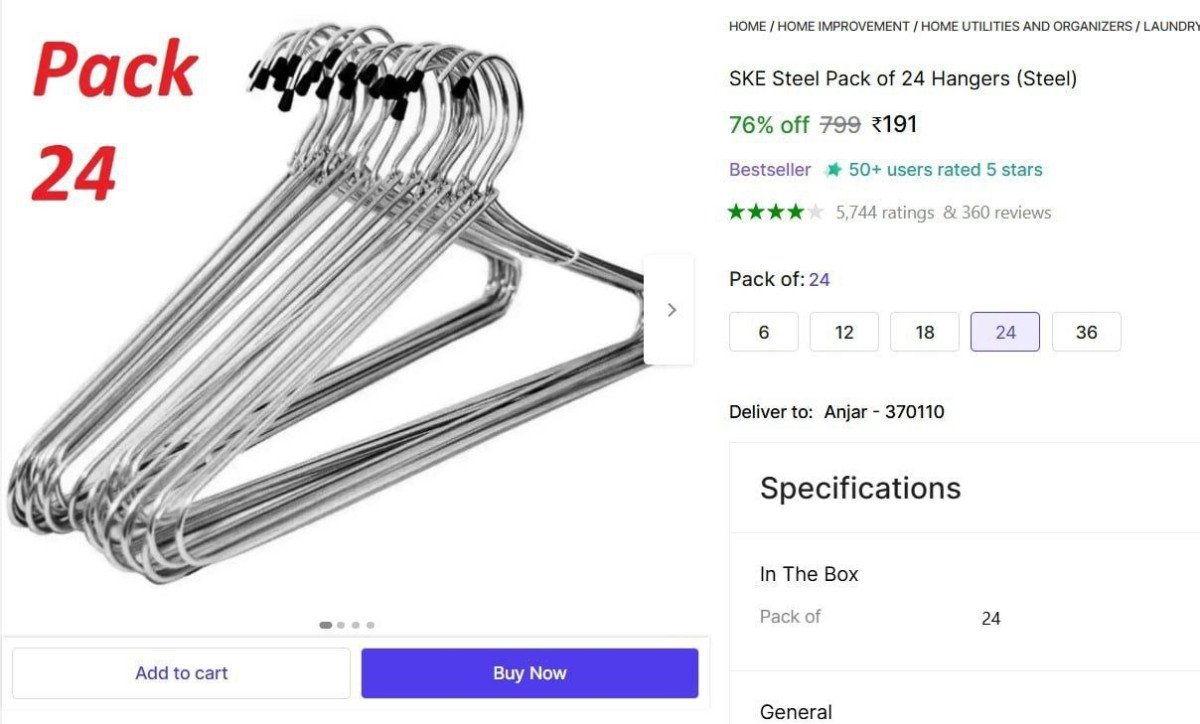Select pack of 18 option
The width and height of the screenshot is (1200, 724).
click(925, 332)
